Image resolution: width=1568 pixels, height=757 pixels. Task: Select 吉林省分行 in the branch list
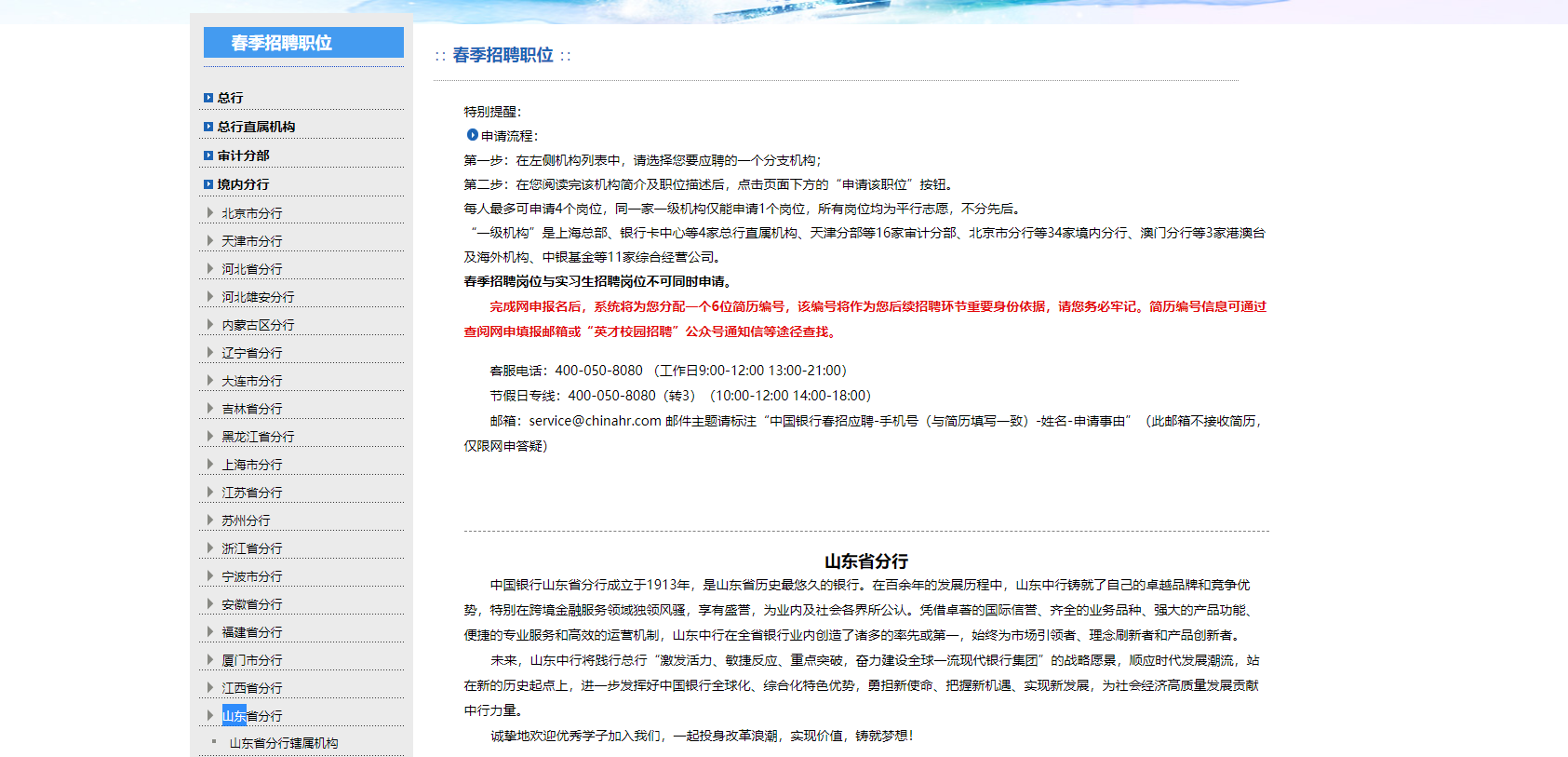pos(252,409)
